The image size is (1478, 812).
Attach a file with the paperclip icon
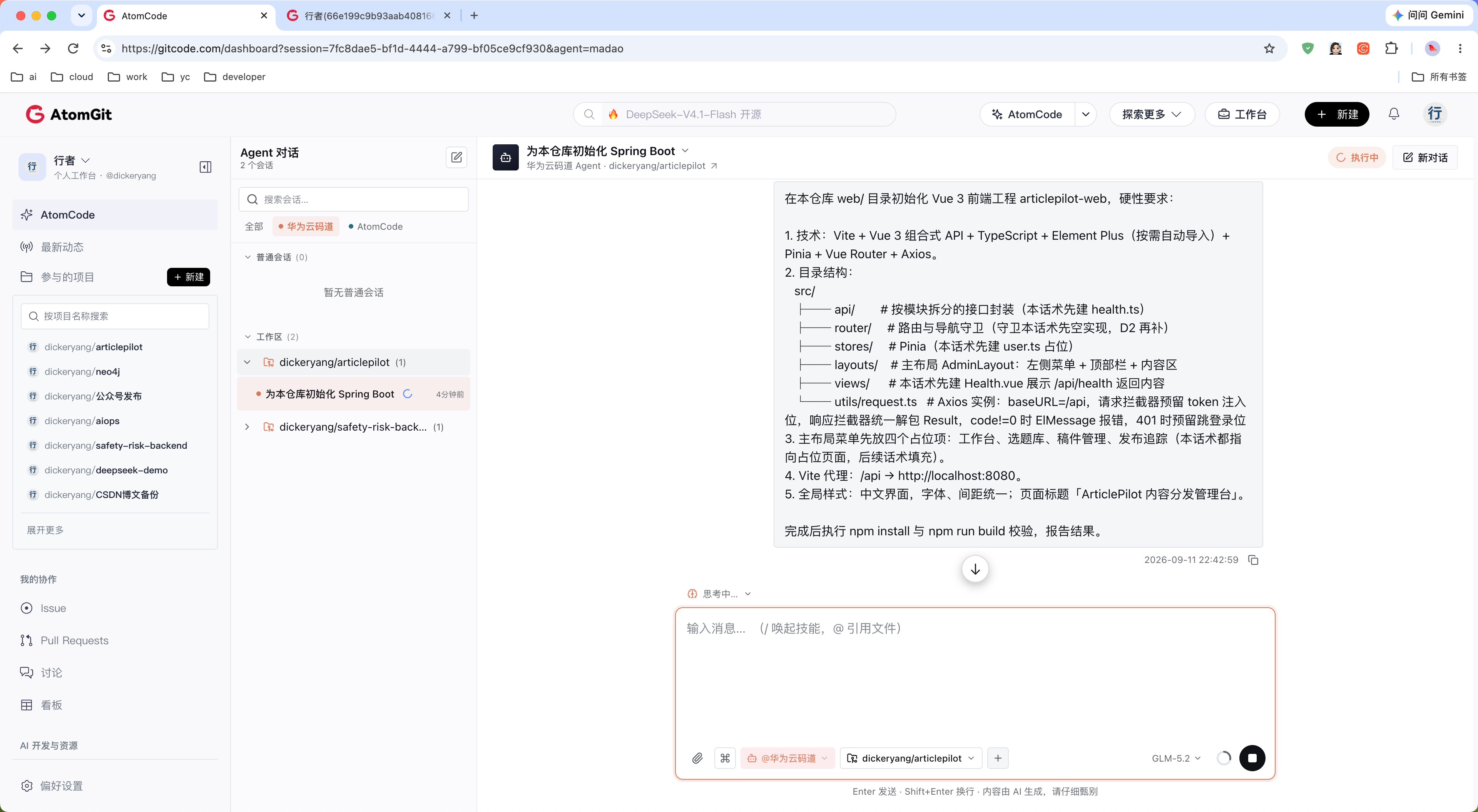tap(697, 758)
